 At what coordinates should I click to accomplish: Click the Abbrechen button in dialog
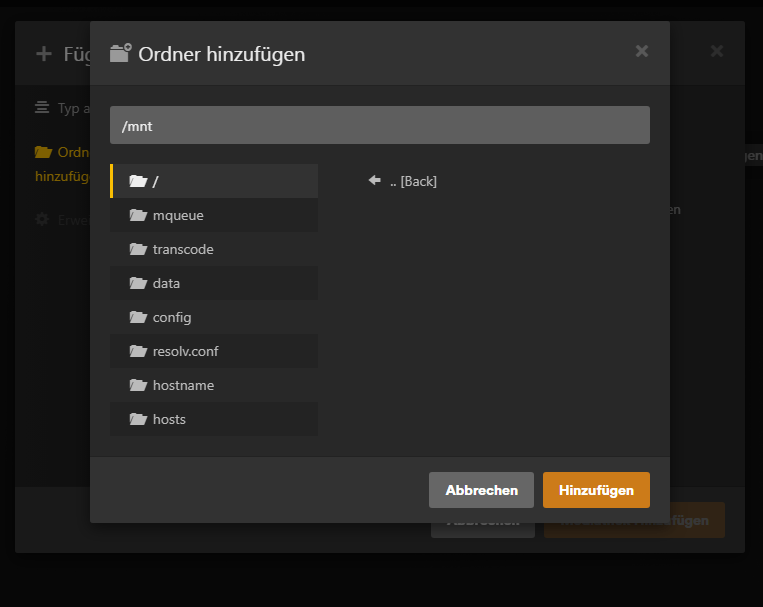click(x=481, y=490)
